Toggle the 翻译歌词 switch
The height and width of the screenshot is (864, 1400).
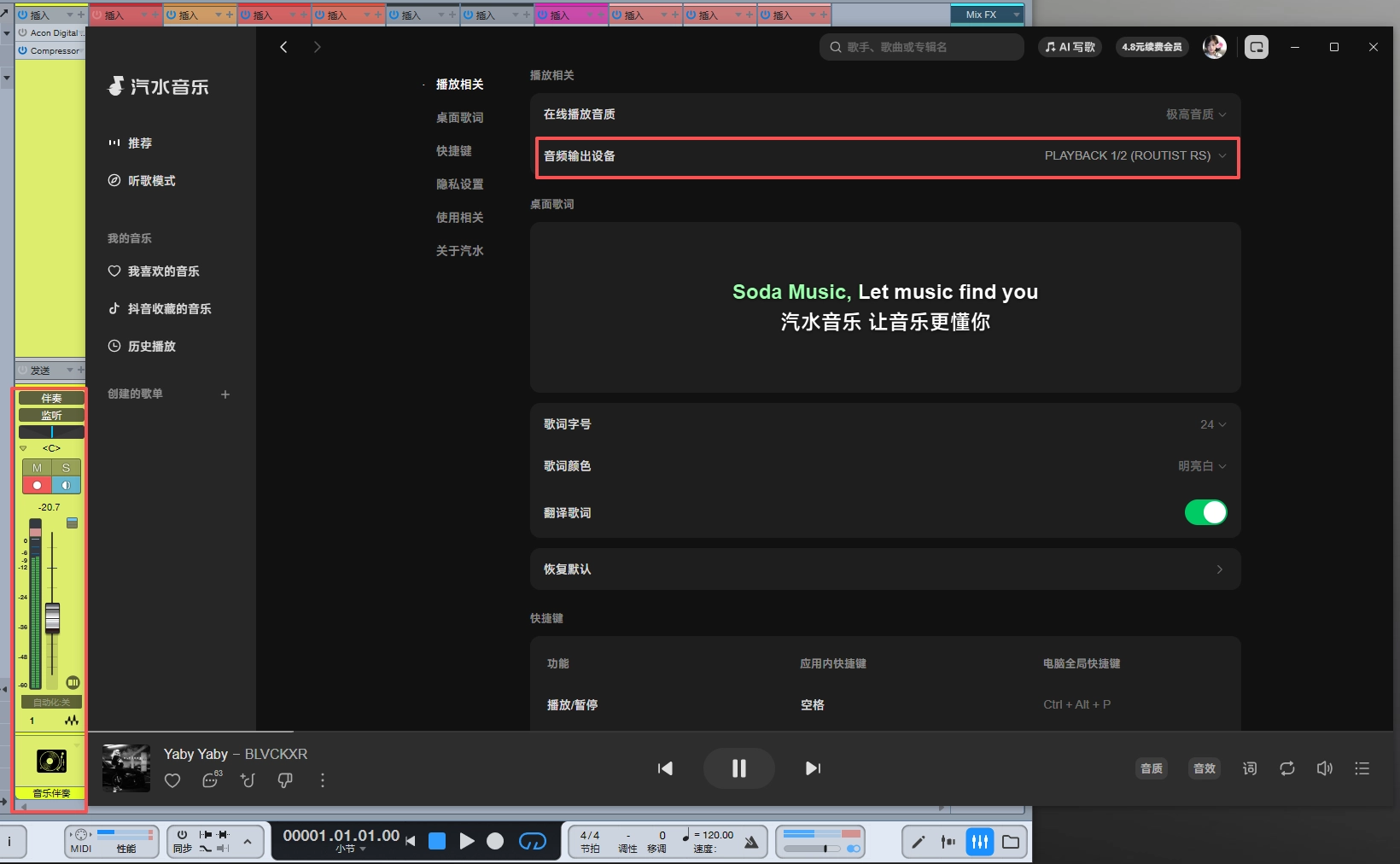(x=1205, y=512)
